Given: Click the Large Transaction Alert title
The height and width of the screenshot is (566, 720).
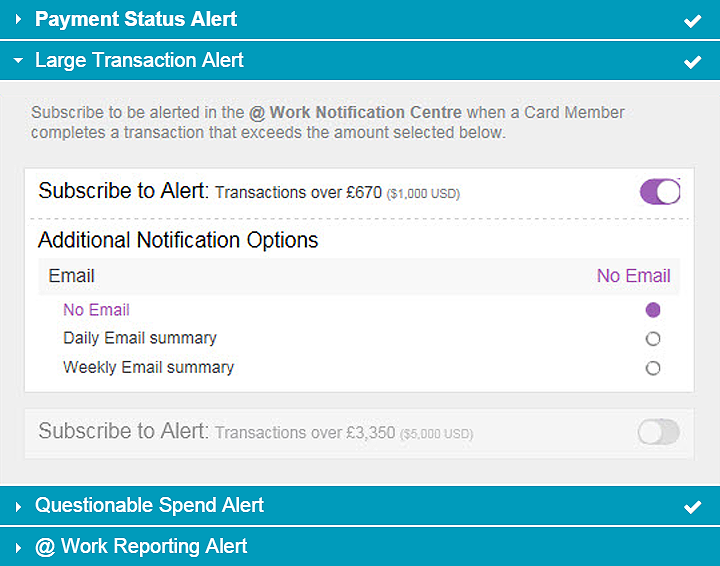Looking at the screenshot, I should click(139, 61).
